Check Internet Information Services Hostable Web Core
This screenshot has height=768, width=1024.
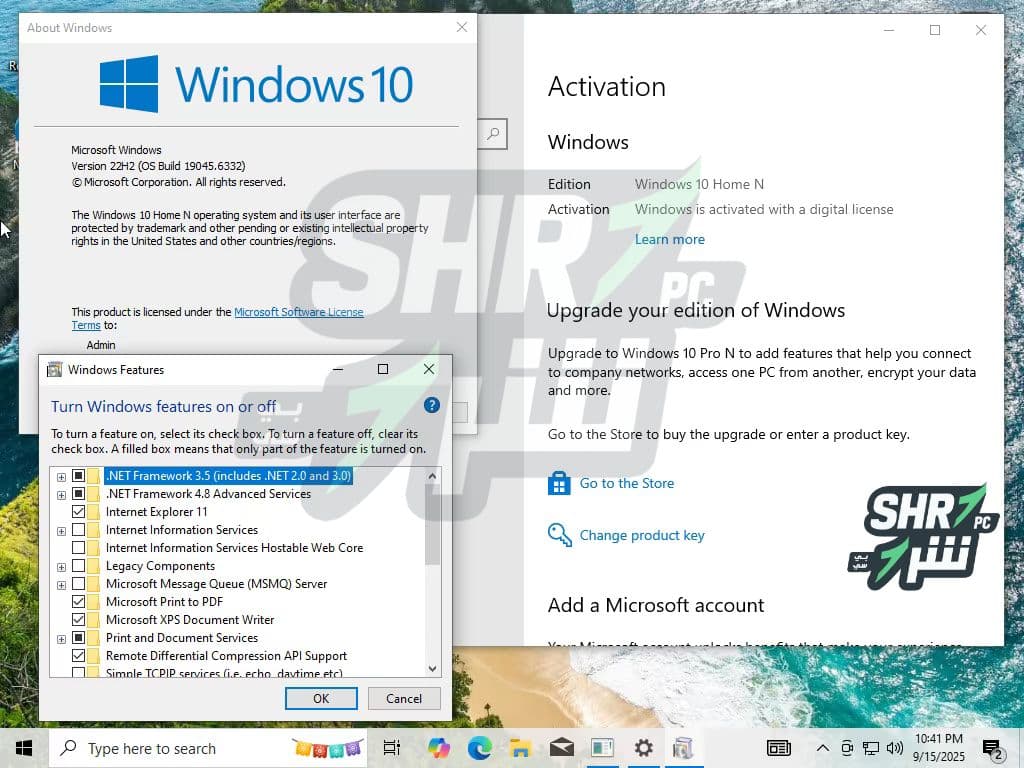click(x=78, y=547)
